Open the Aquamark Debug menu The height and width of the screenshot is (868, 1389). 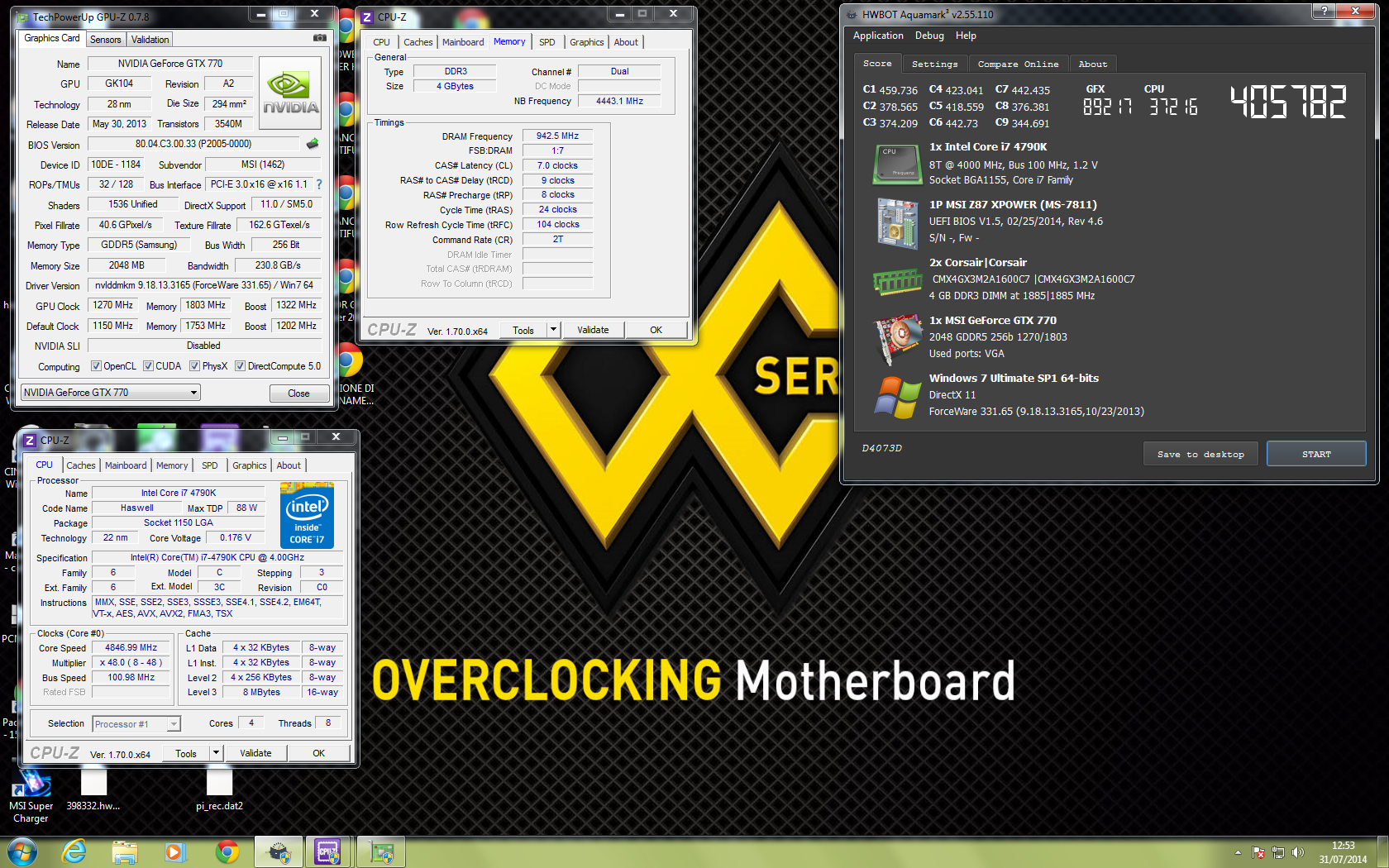[929, 36]
